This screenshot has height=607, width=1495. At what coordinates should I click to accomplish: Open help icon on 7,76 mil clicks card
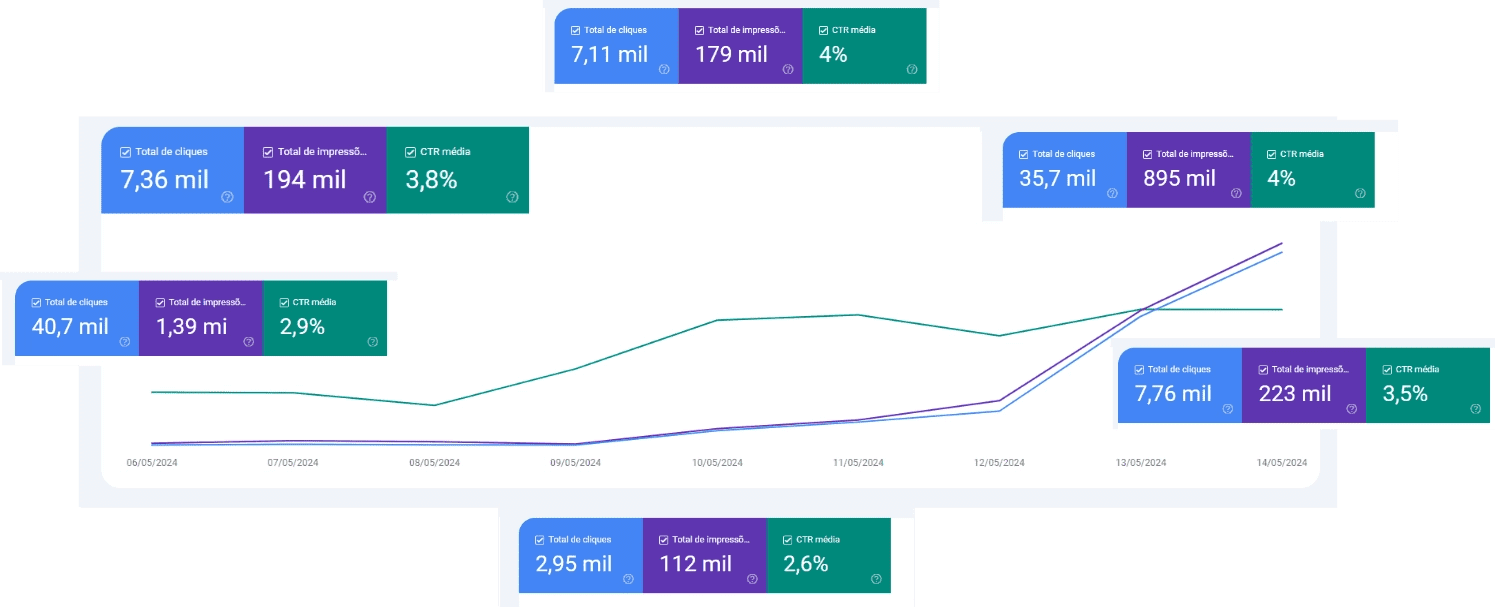point(1228,409)
